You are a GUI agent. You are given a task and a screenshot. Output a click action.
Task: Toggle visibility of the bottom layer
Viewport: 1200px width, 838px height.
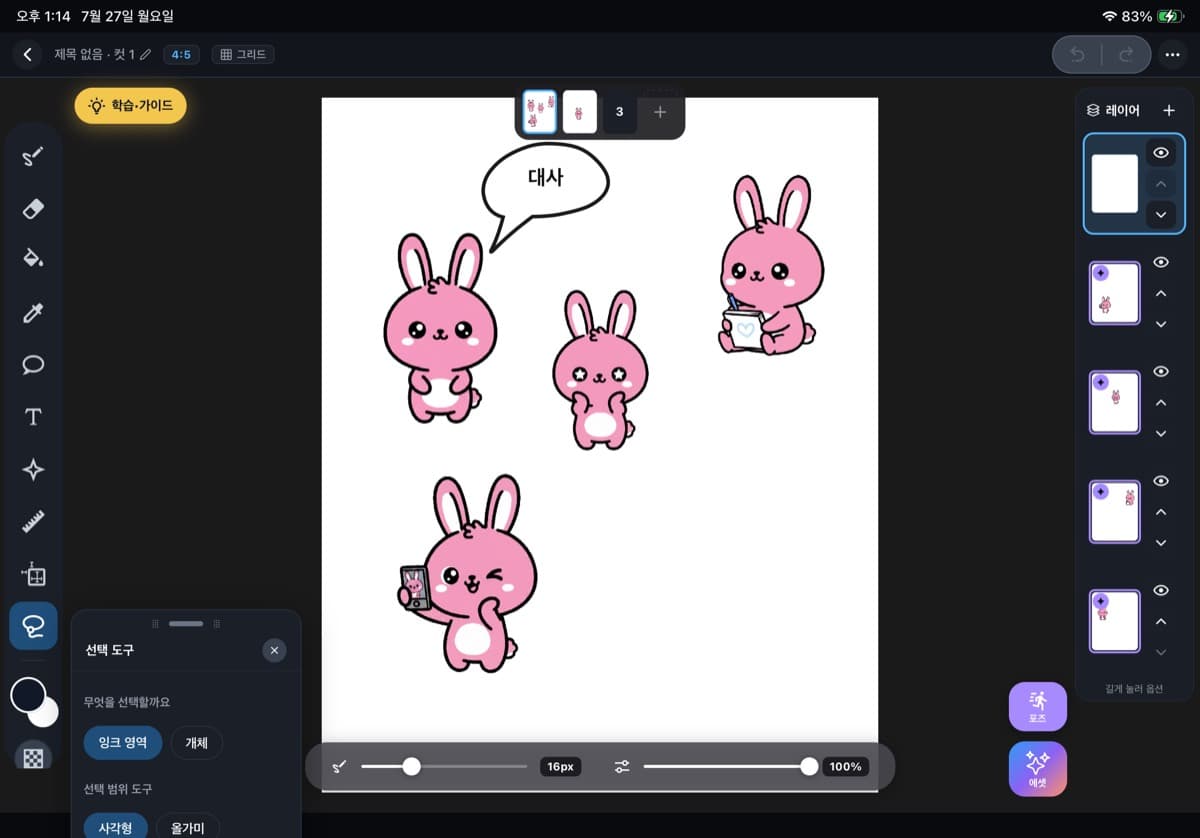(1161, 590)
